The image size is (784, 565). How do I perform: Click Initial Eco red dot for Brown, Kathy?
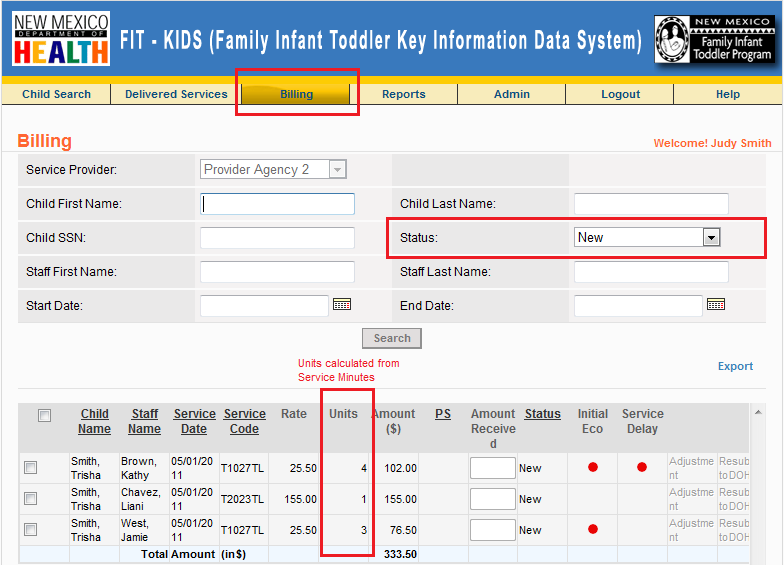point(593,467)
